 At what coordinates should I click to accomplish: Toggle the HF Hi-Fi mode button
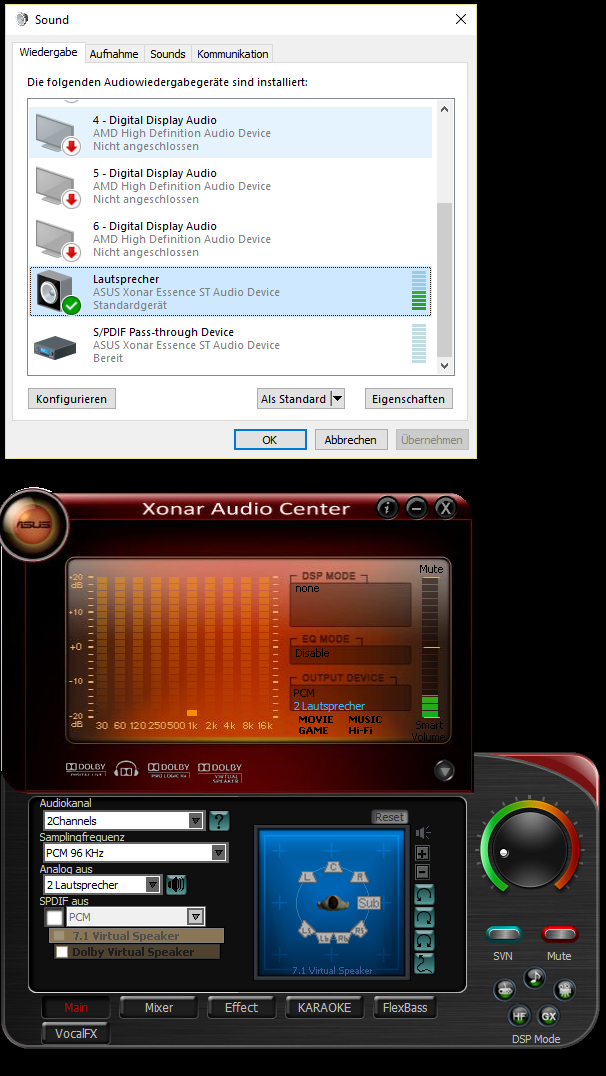[x=520, y=1016]
